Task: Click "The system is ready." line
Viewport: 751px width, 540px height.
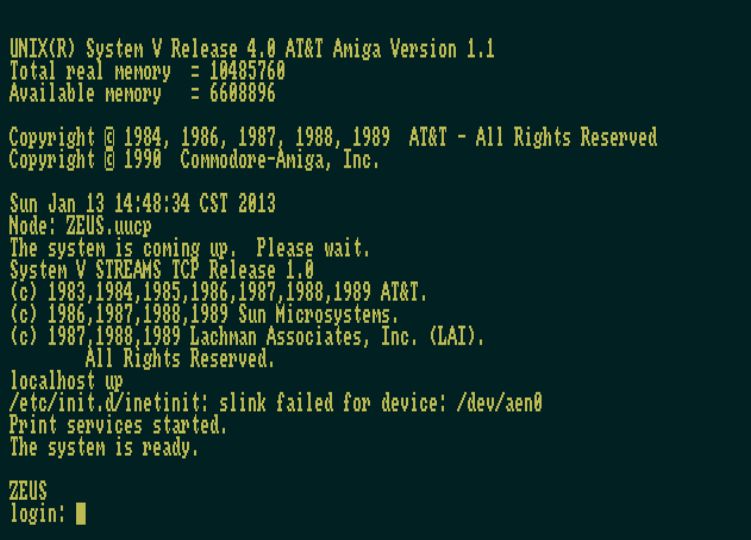Action: pos(104,448)
